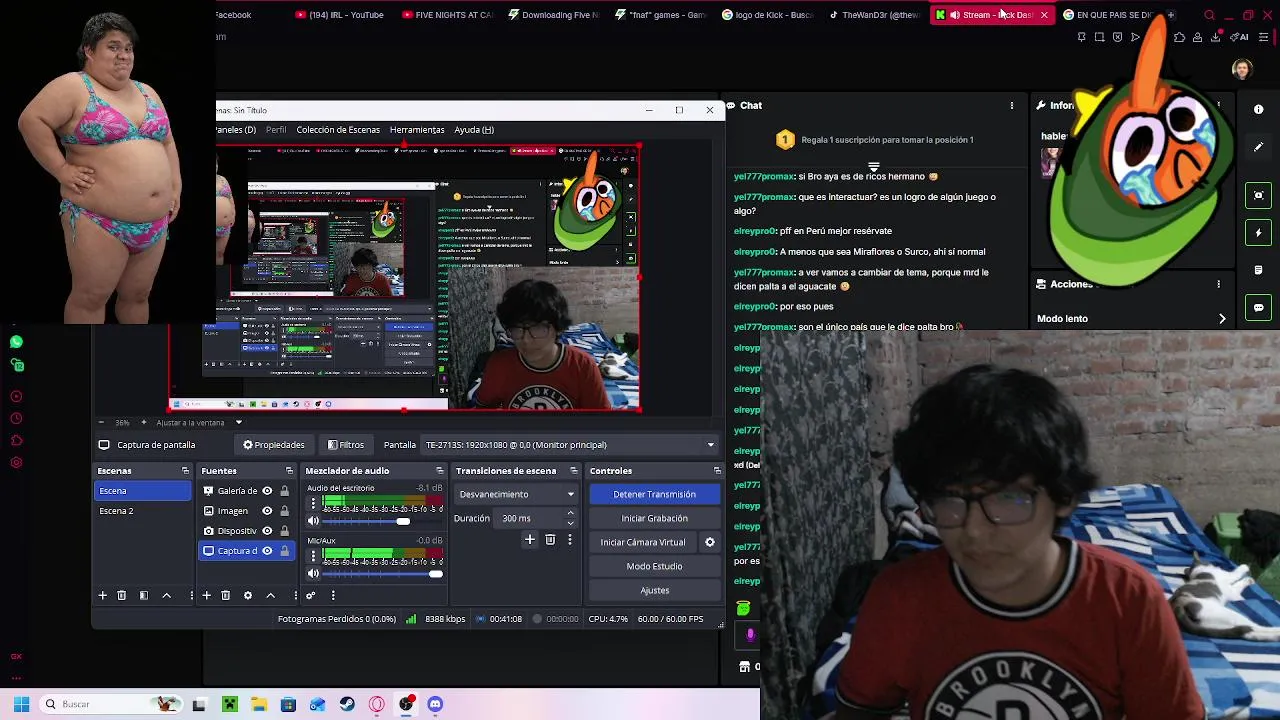The height and width of the screenshot is (720, 1280).
Task: Switch to FIVE NIGHTS AT browser tab
Action: pos(447,15)
